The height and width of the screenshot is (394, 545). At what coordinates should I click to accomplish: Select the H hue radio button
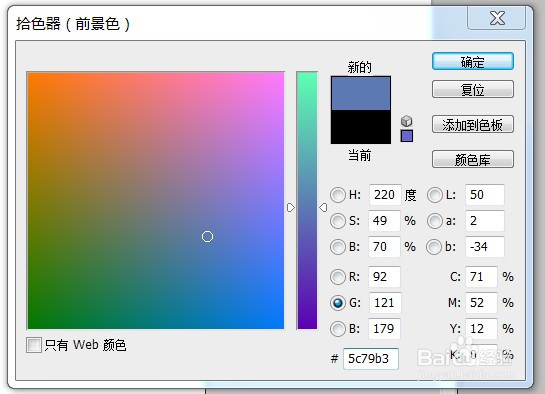point(337,195)
